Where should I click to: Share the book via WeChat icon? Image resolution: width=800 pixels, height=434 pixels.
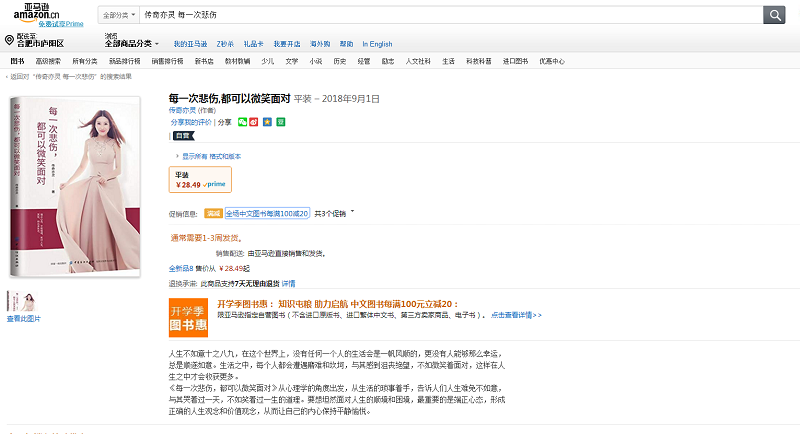tap(242, 121)
